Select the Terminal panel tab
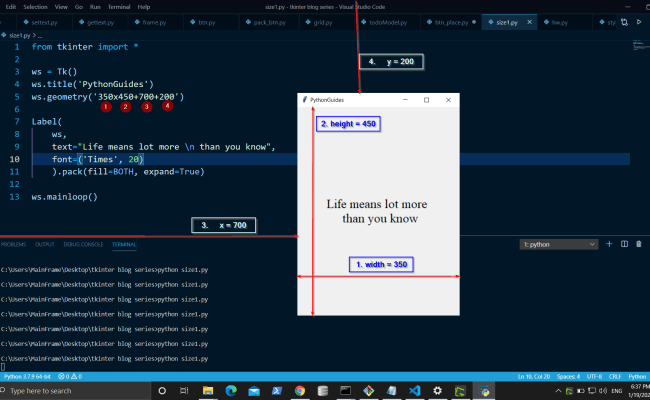 pos(124,244)
